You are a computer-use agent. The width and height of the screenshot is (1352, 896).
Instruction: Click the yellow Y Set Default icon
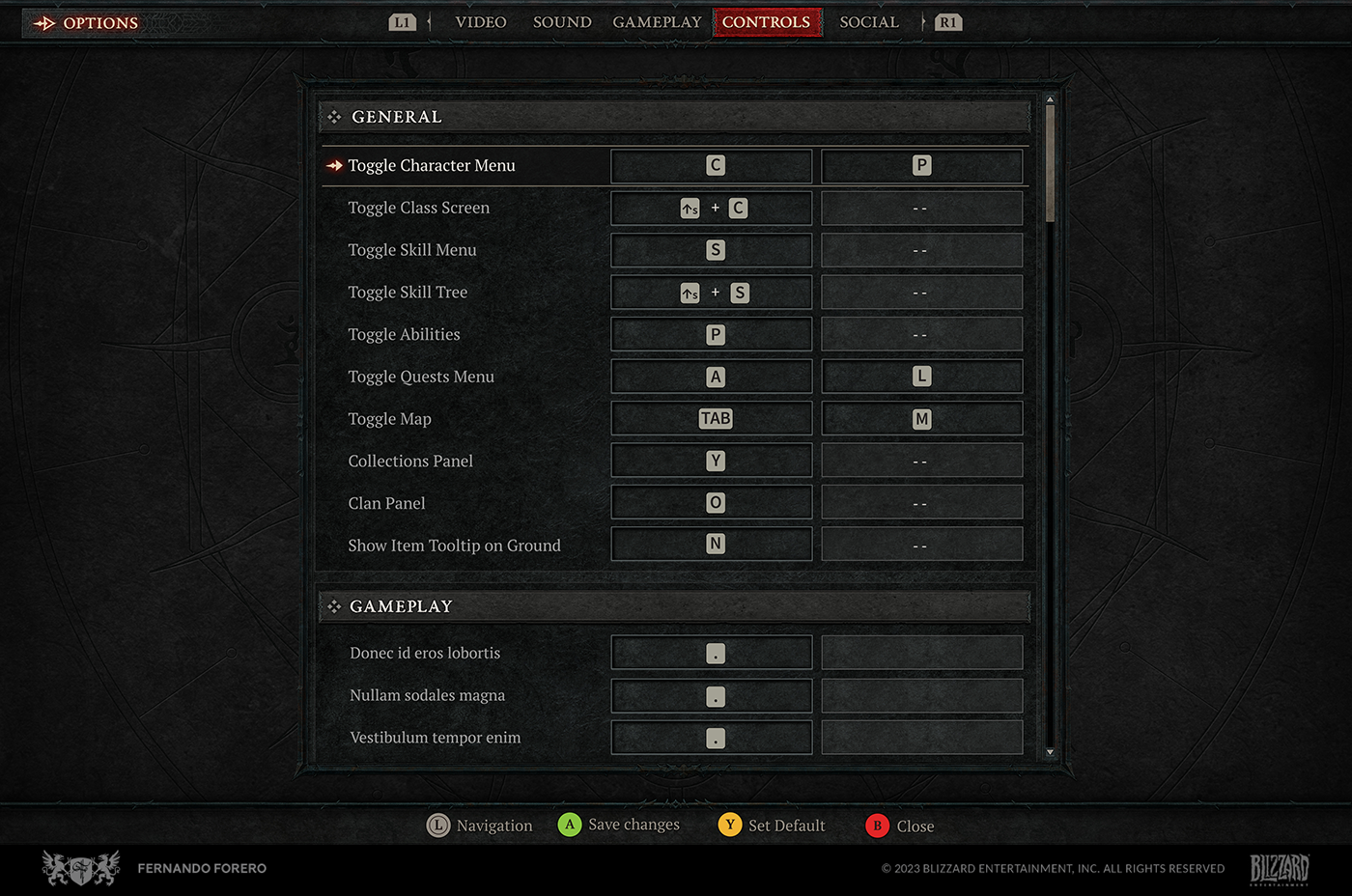(x=730, y=825)
